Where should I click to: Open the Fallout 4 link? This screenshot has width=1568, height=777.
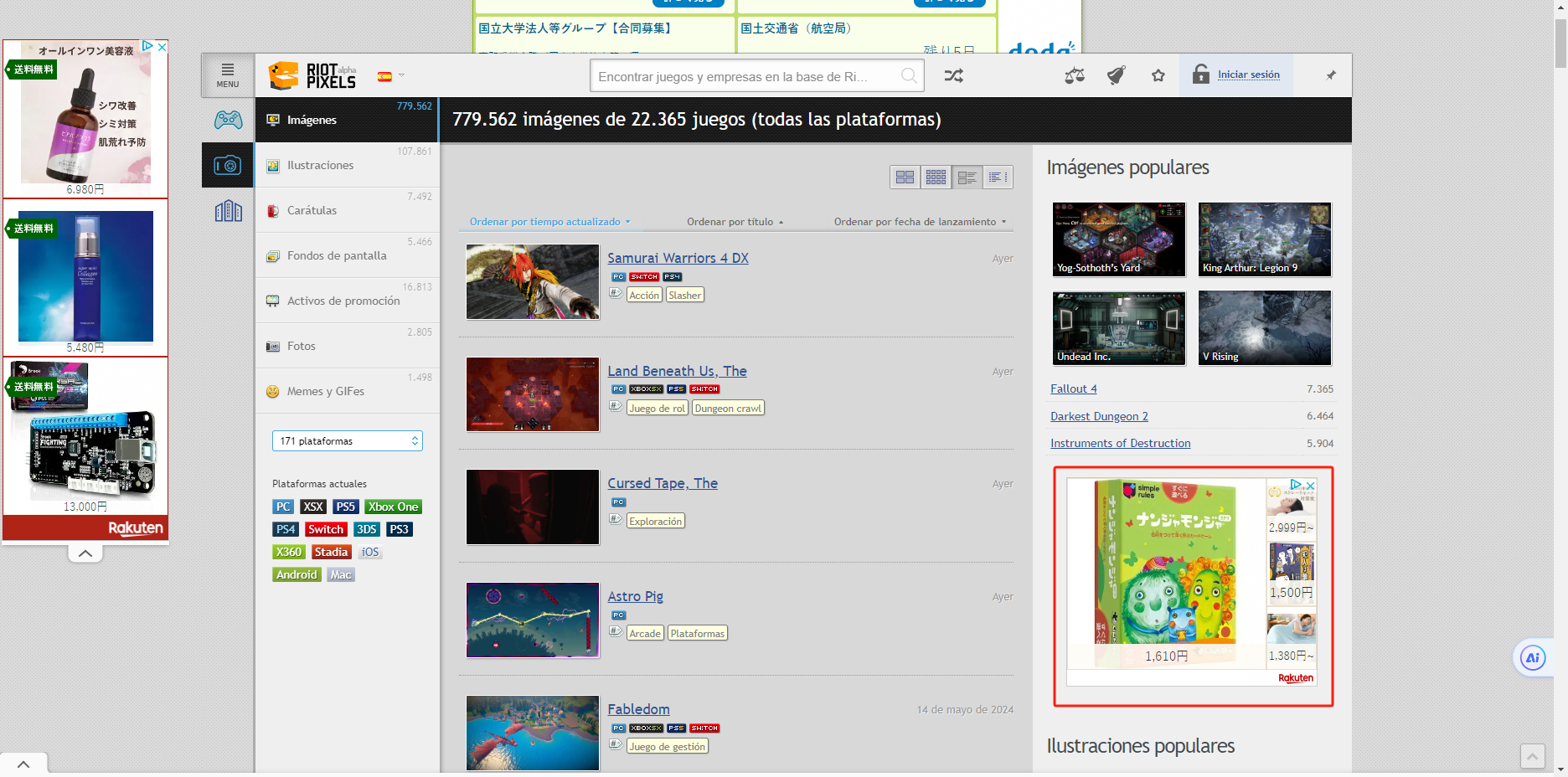coord(1073,388)
